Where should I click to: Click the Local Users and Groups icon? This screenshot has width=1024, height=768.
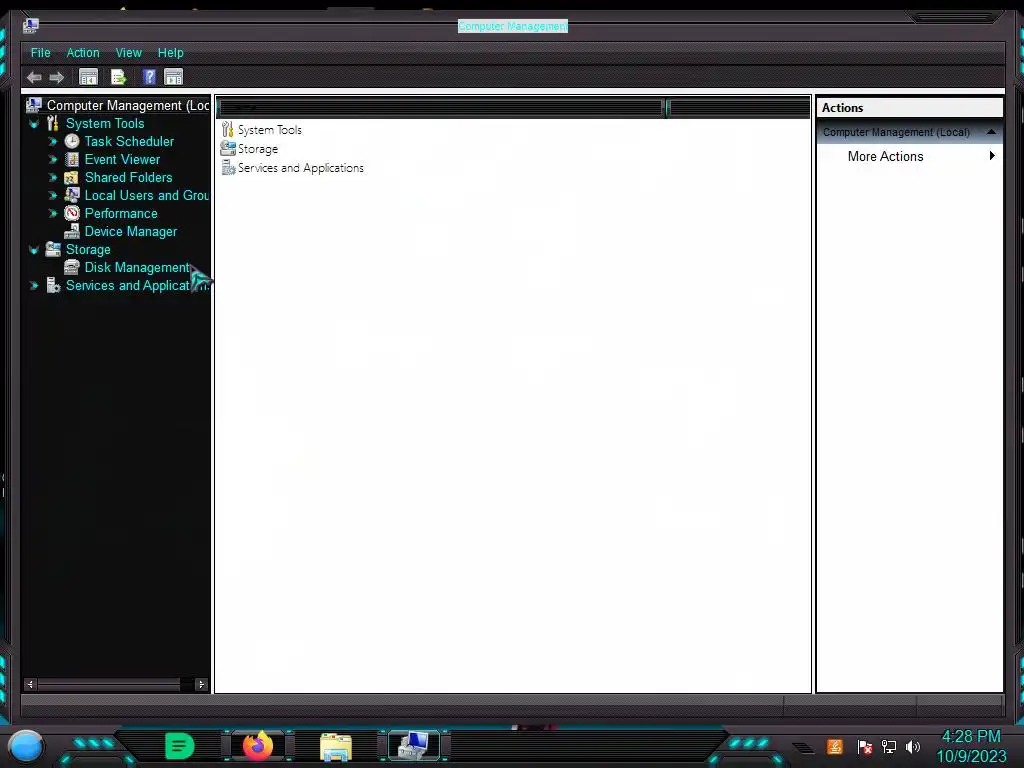click(72, 195)
